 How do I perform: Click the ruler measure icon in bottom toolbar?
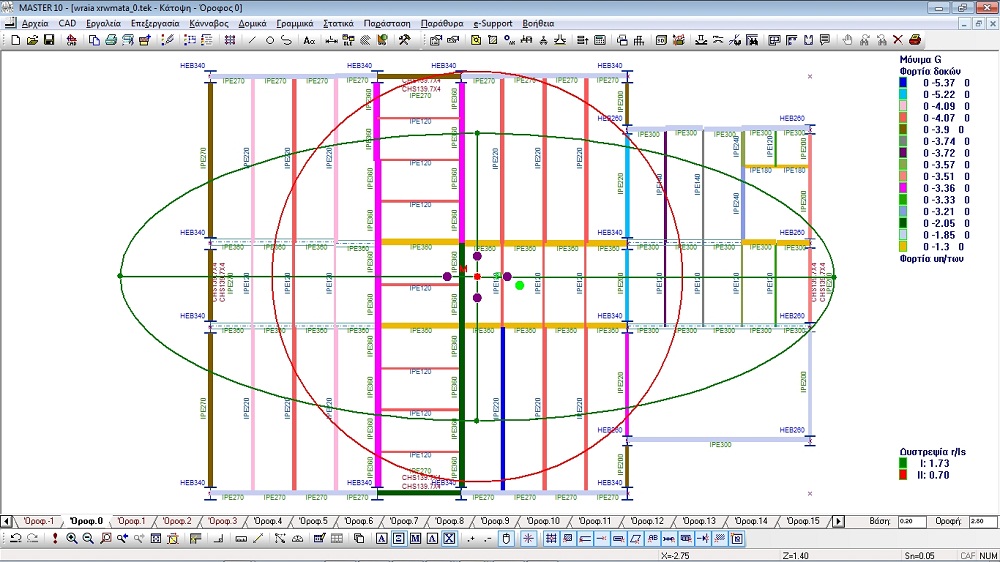point(240,538)
